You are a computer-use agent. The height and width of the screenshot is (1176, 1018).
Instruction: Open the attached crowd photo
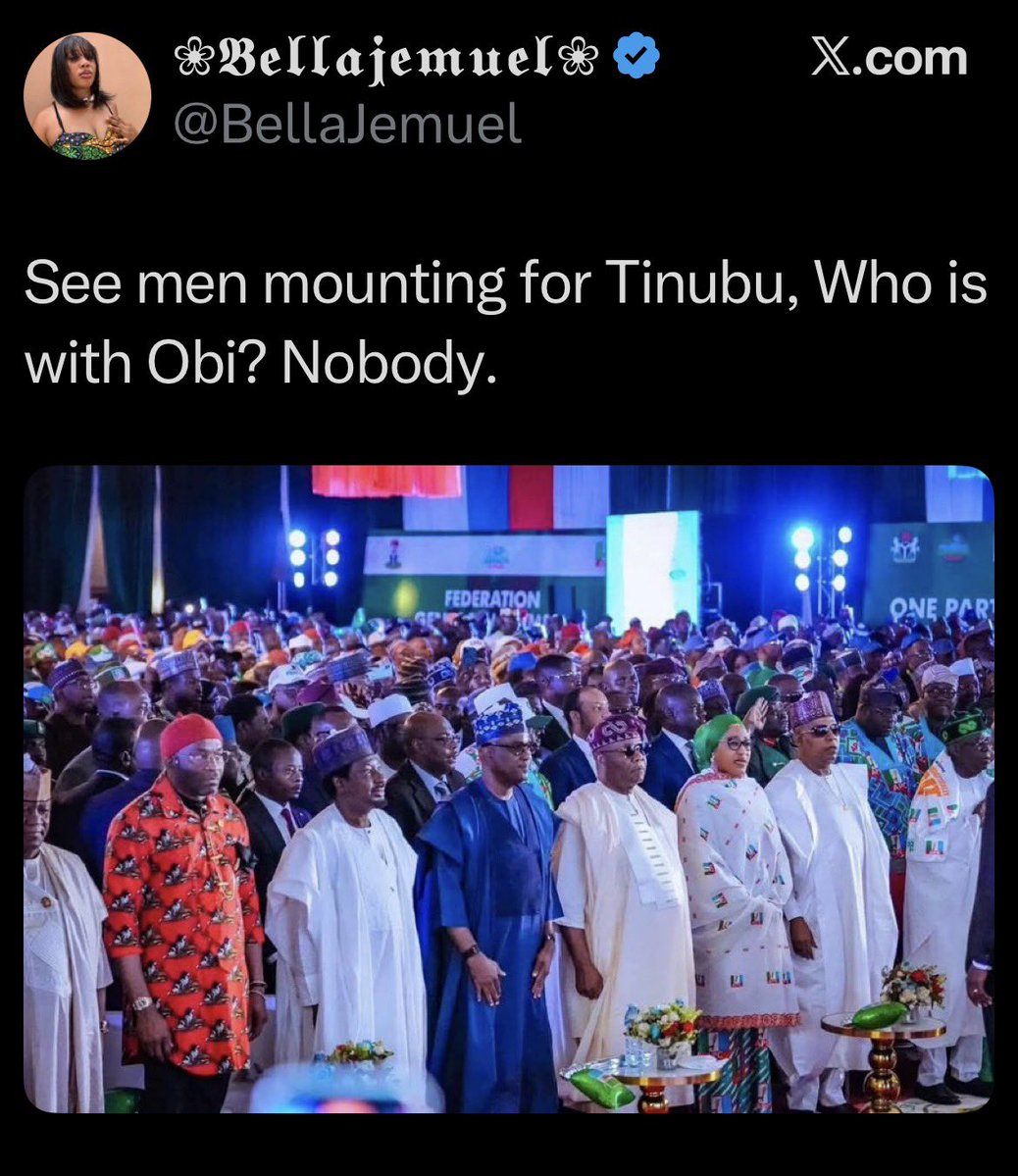[509, 789]
